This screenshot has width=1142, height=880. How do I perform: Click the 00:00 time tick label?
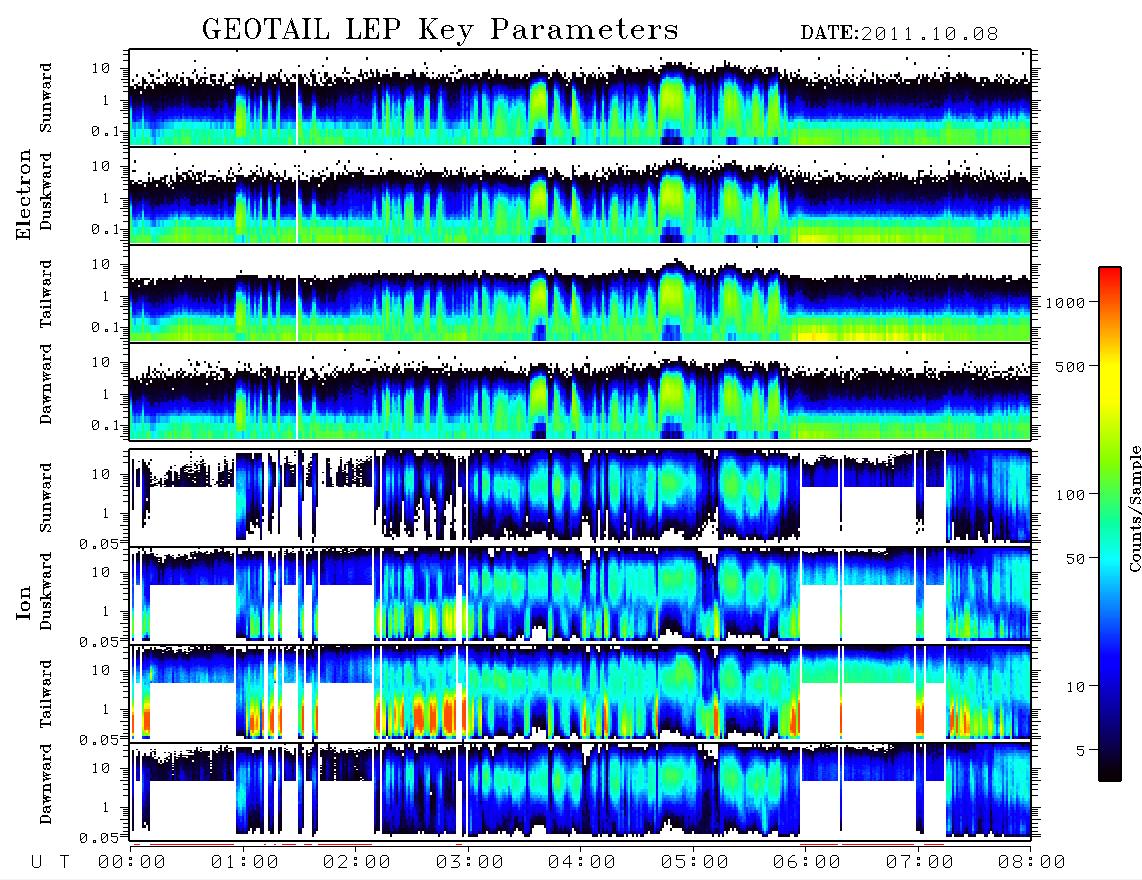[x=132, y=863]
